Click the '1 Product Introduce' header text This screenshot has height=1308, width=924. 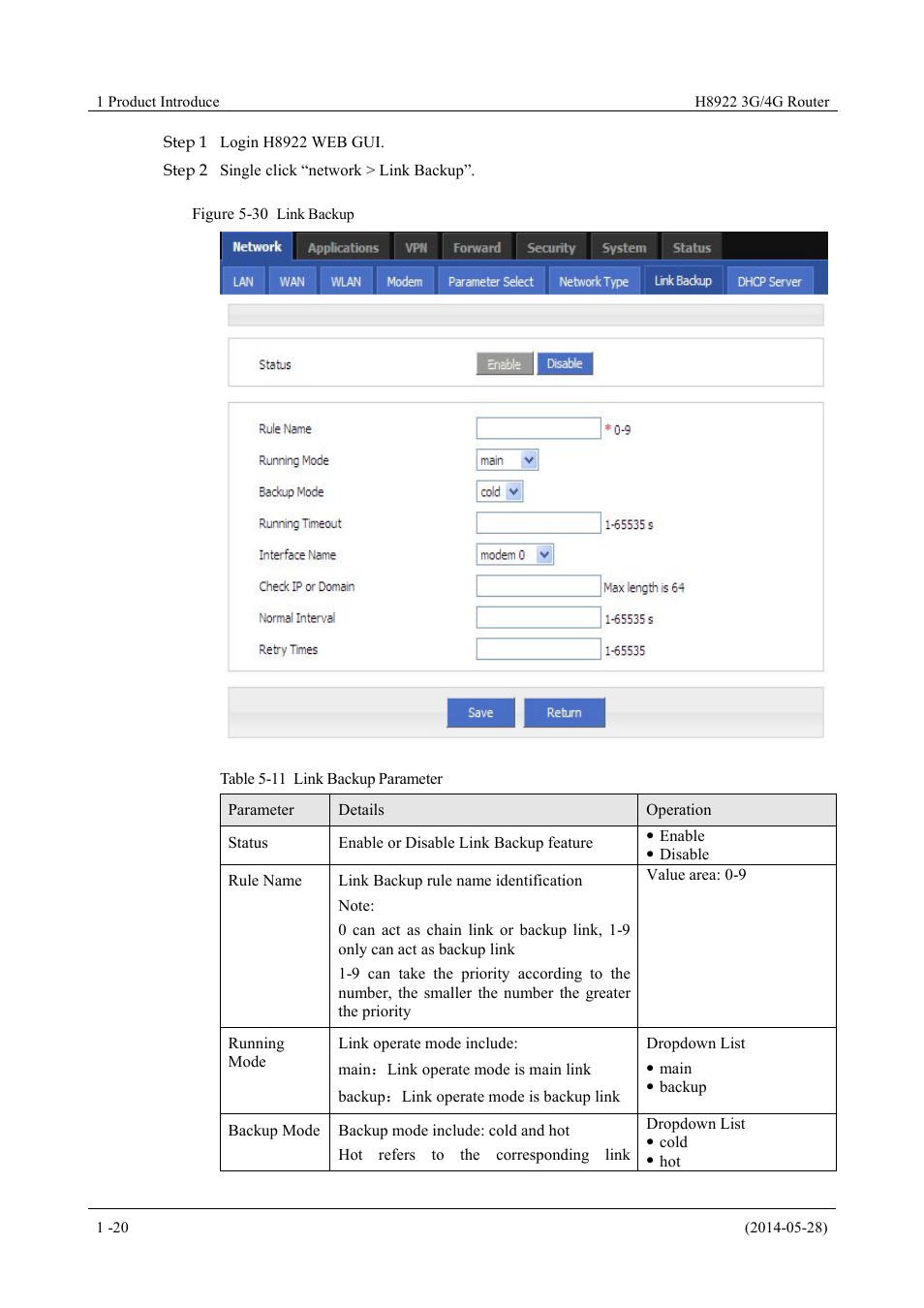158,102
